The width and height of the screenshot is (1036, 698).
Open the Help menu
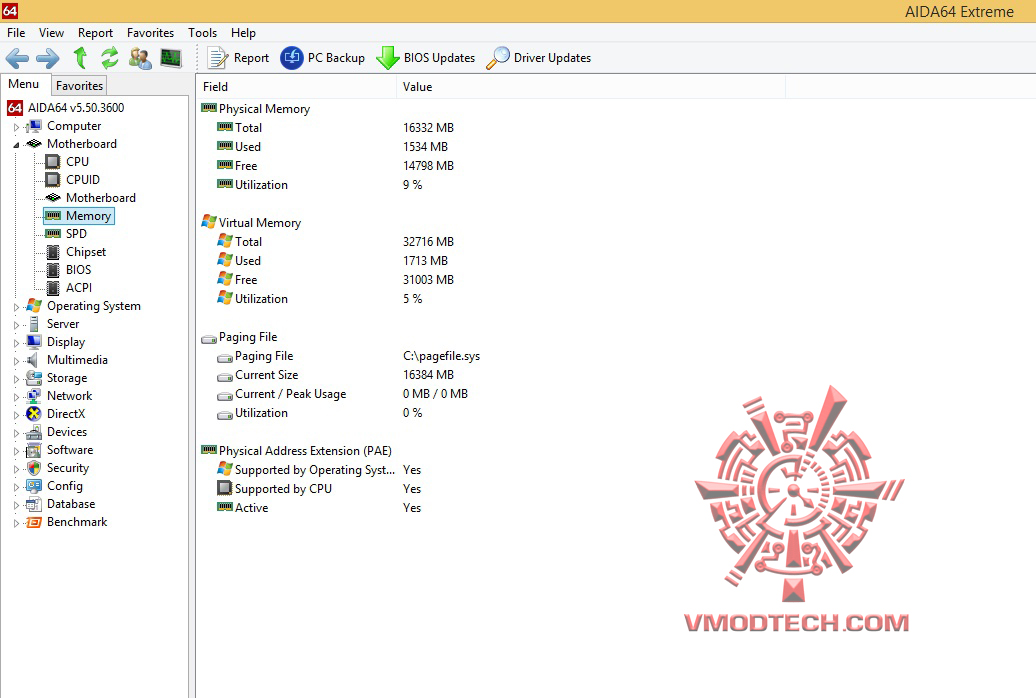point(243,32)
